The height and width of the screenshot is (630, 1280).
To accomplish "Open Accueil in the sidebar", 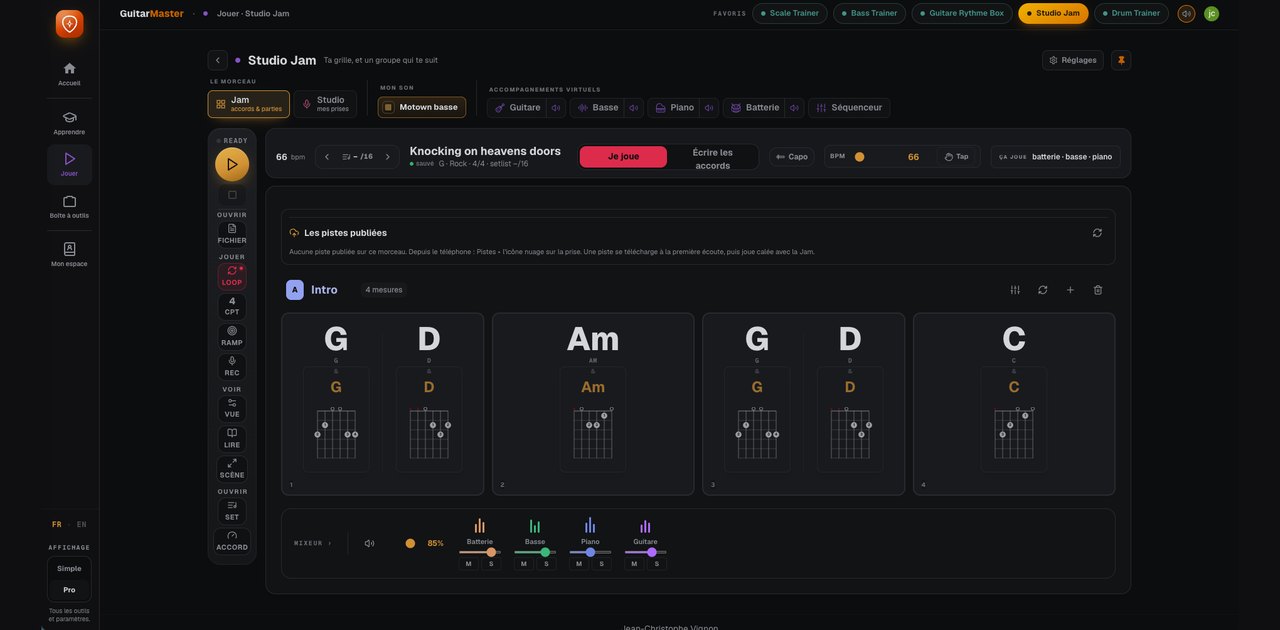I will coord(69,74).
